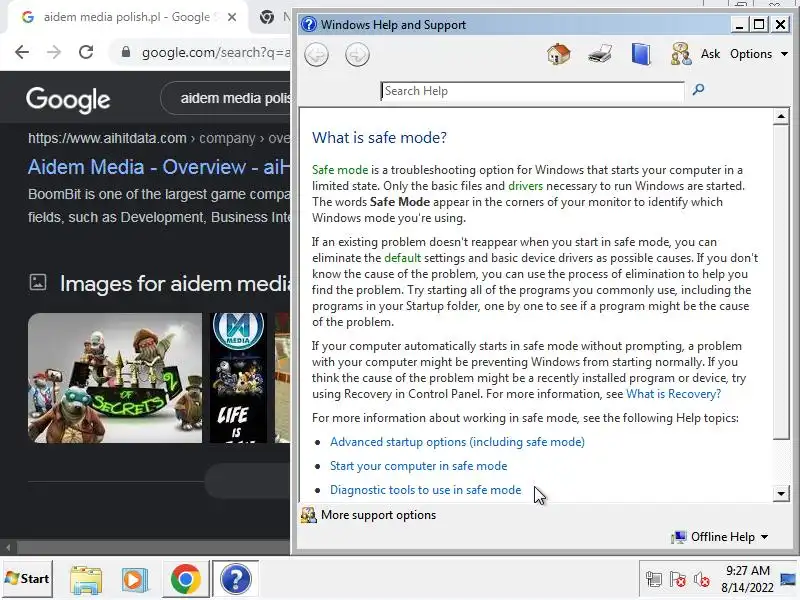Click Help scrollbar down arrow

coord(781,493)
